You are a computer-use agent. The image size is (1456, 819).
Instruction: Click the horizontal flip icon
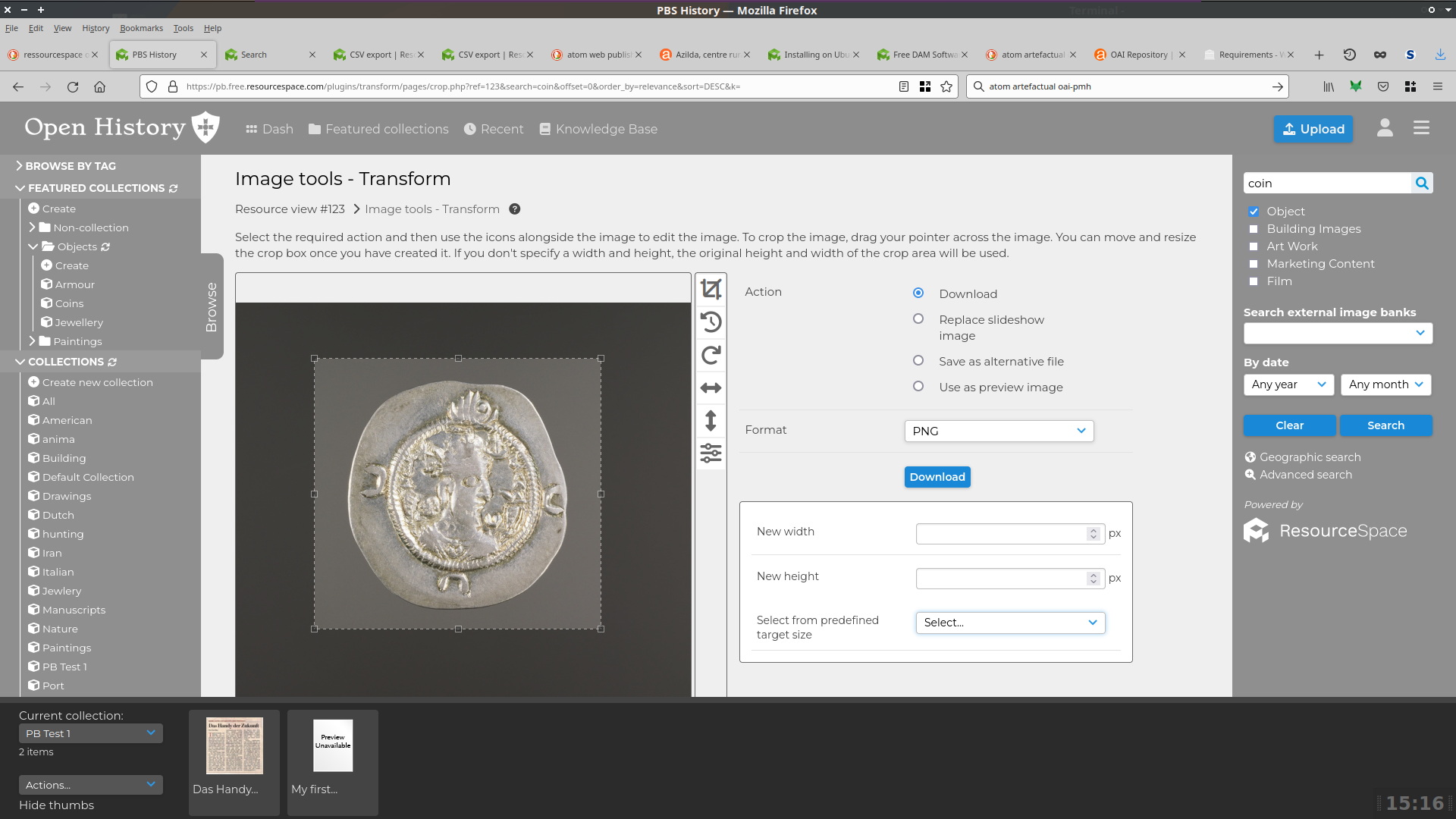coord(711,388)
